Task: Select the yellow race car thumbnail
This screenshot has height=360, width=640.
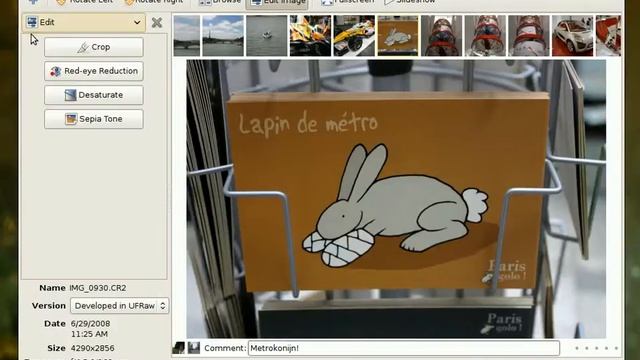Action: [354, 36]
